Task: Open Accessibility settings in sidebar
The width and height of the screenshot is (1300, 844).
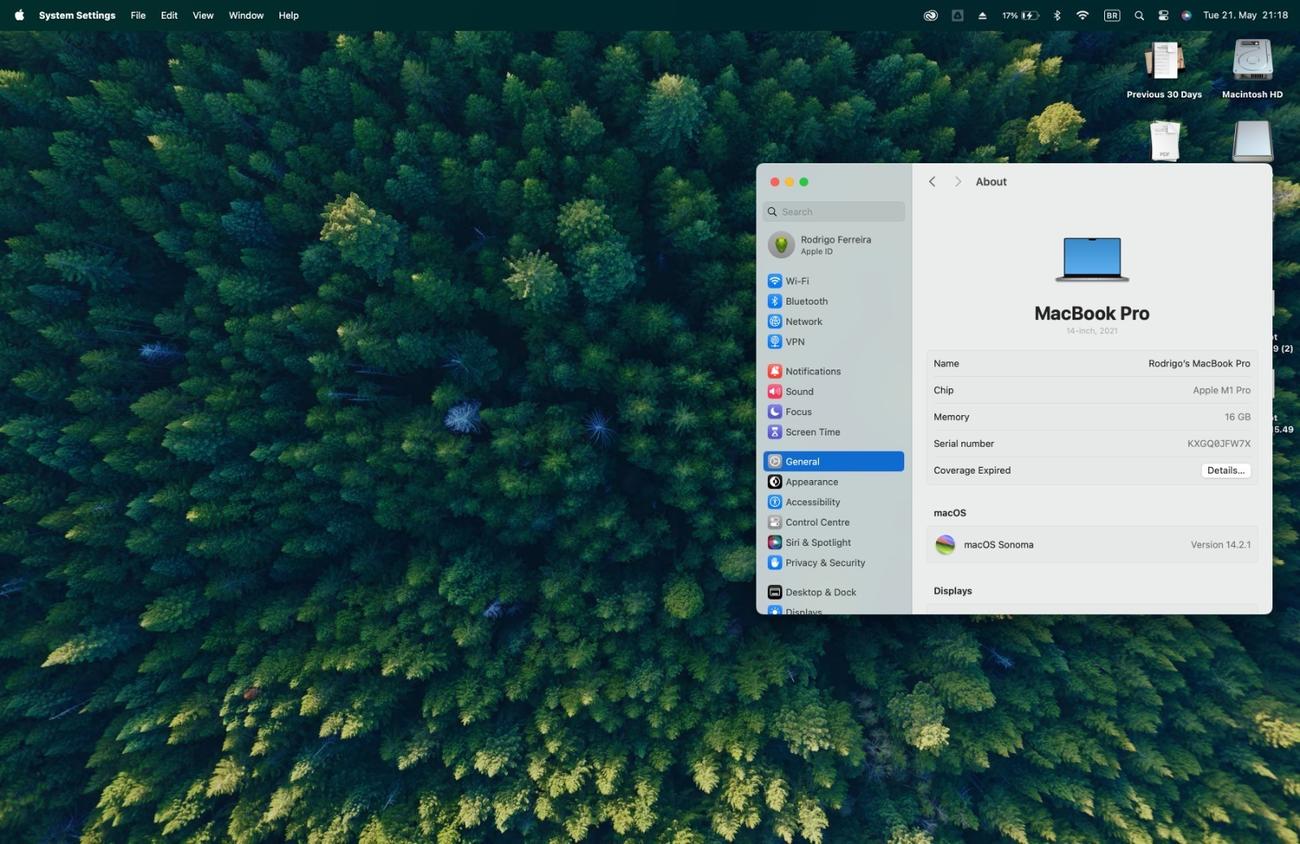Action: (x=833, y=502)
